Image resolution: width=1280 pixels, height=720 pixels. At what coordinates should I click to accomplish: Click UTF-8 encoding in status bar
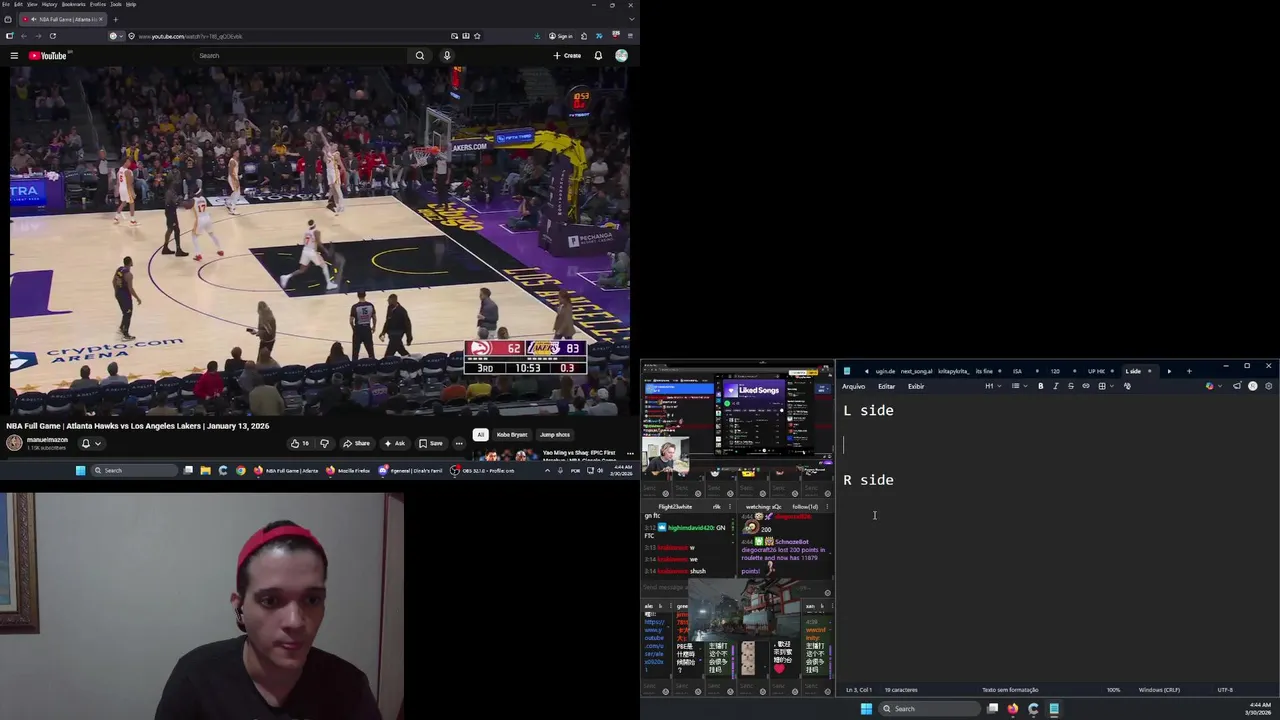click(1225, 690)
